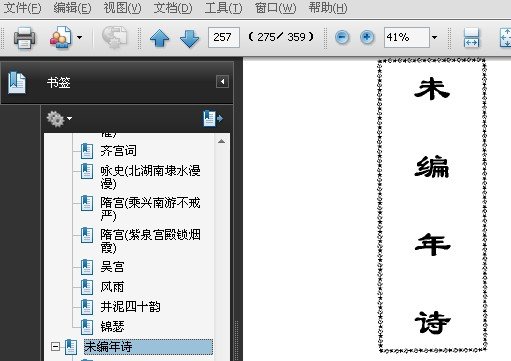Screen dimensions: 511x361
Task: Open the 工具(T) menu
Action: (223, 8)
